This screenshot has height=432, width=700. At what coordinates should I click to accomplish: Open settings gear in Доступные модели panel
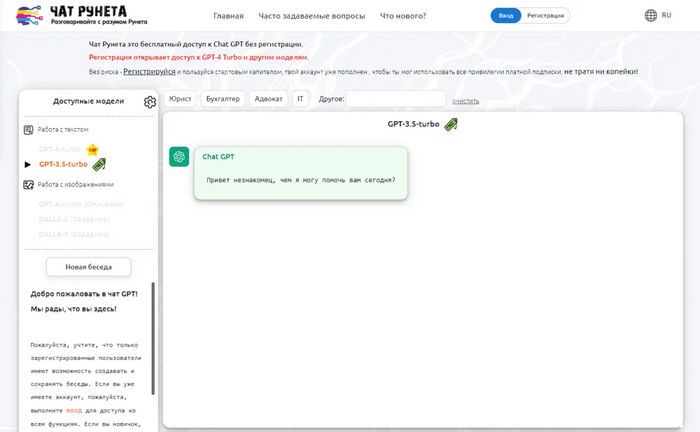[x=150, y=102]
